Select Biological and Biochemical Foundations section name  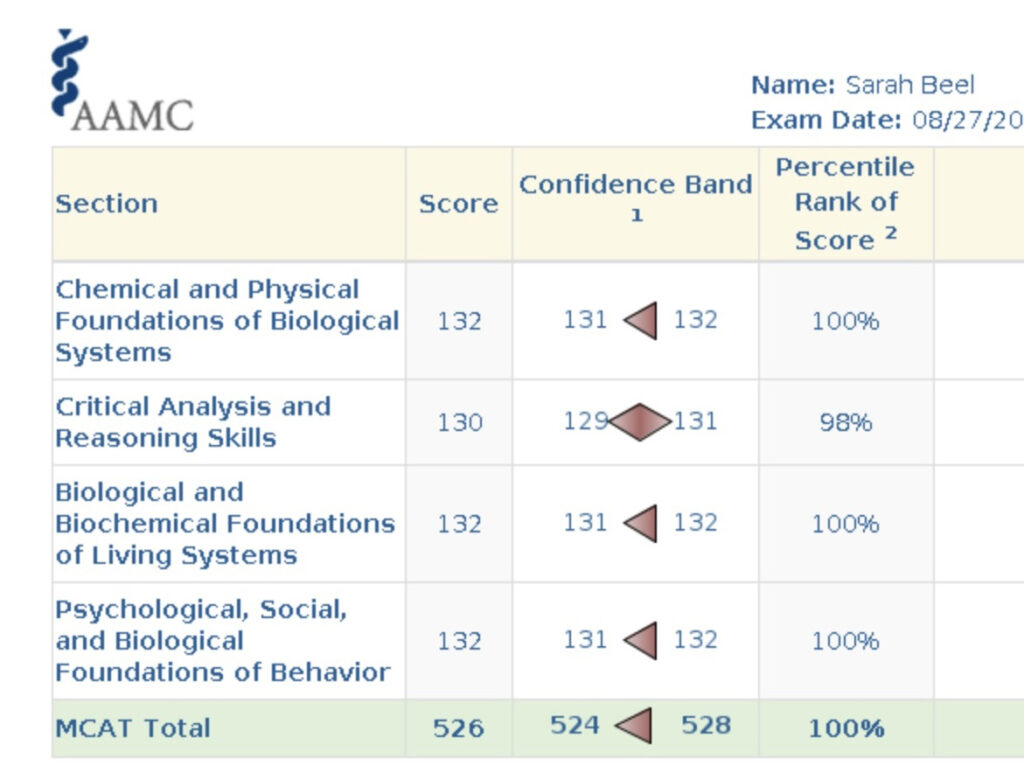pyautogui.click(x=225, y=523)
